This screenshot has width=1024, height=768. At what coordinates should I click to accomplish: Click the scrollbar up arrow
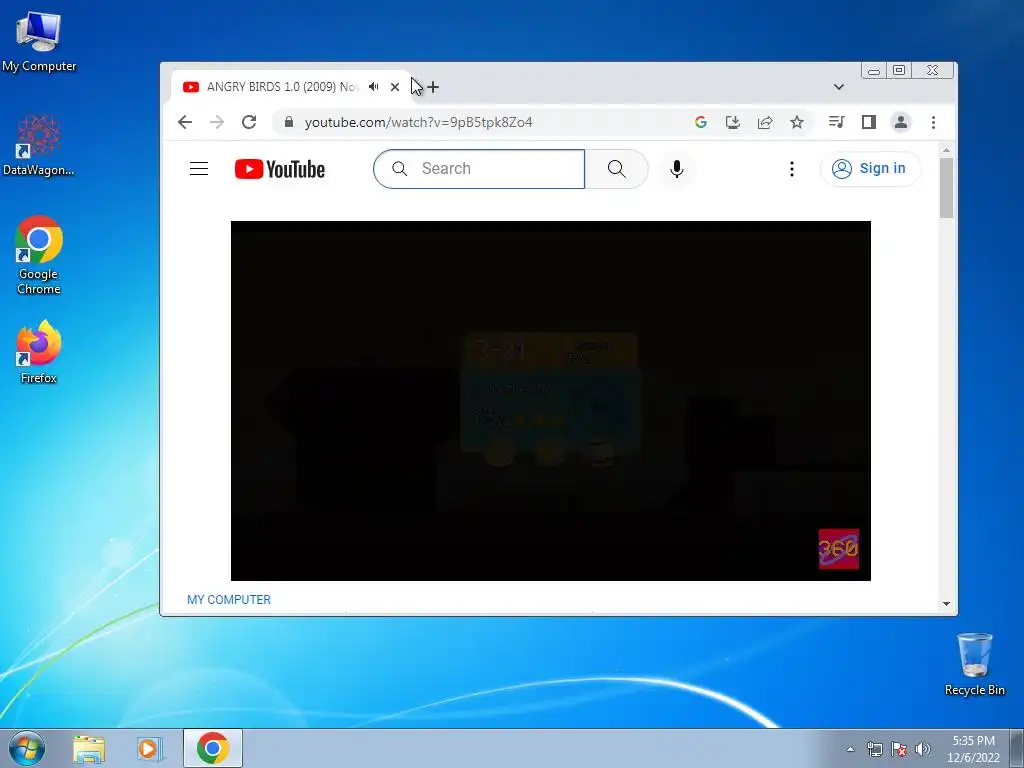[x=946, y=150]
